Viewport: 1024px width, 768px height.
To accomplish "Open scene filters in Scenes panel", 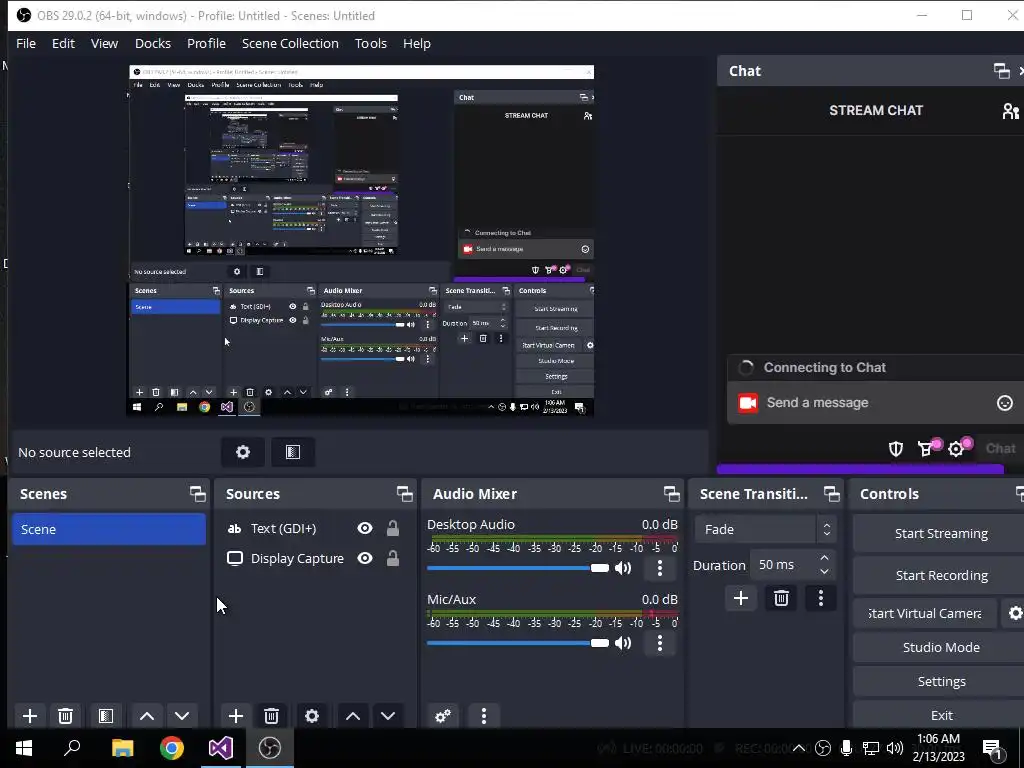I will [106, 716].
